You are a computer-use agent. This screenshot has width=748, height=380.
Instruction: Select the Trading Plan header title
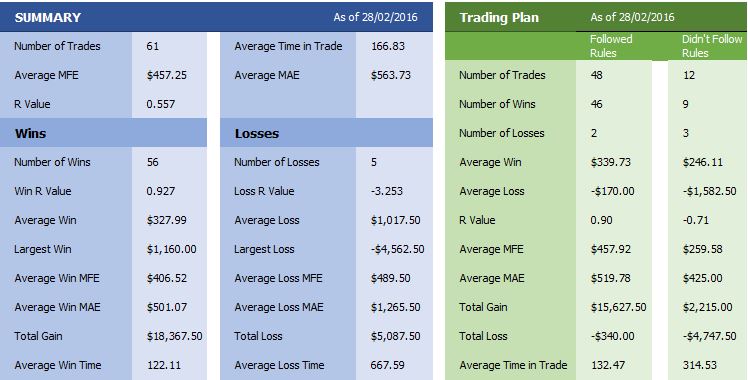[x=499, y=18]
